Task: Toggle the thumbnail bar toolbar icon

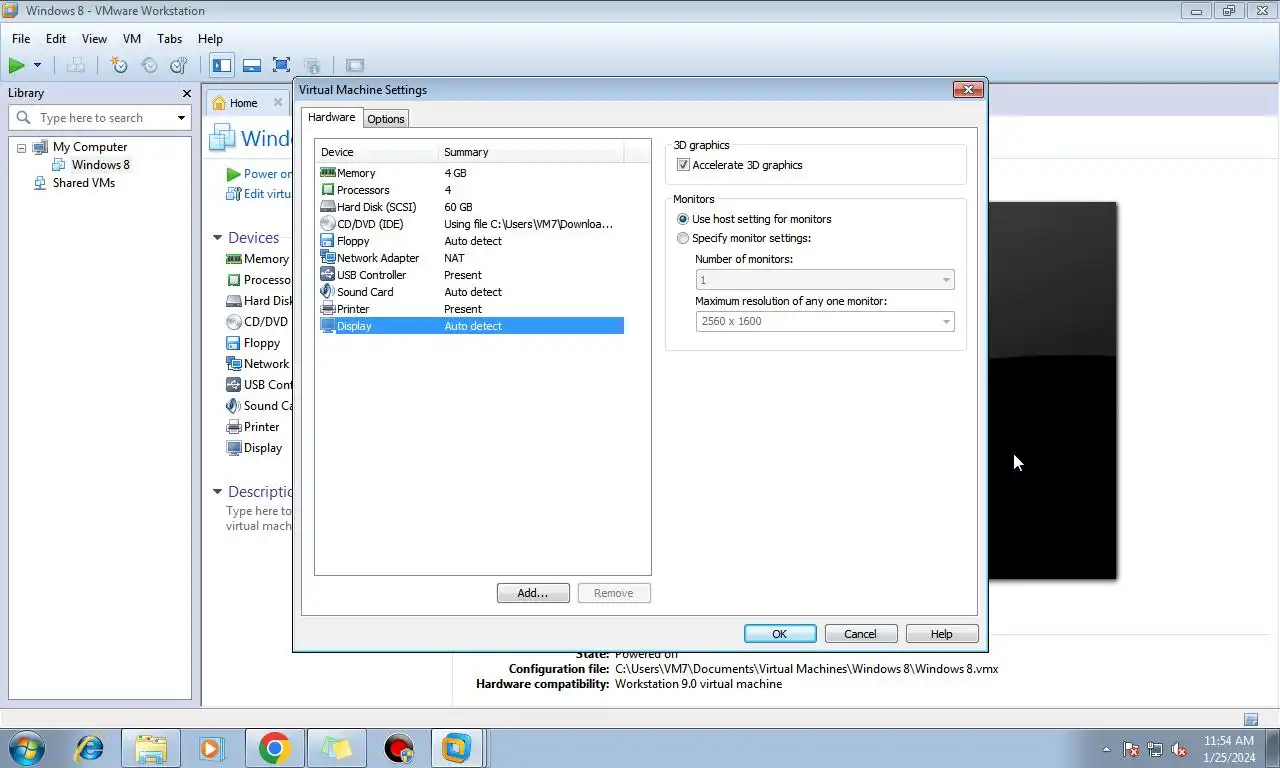Action: point(252,65)
